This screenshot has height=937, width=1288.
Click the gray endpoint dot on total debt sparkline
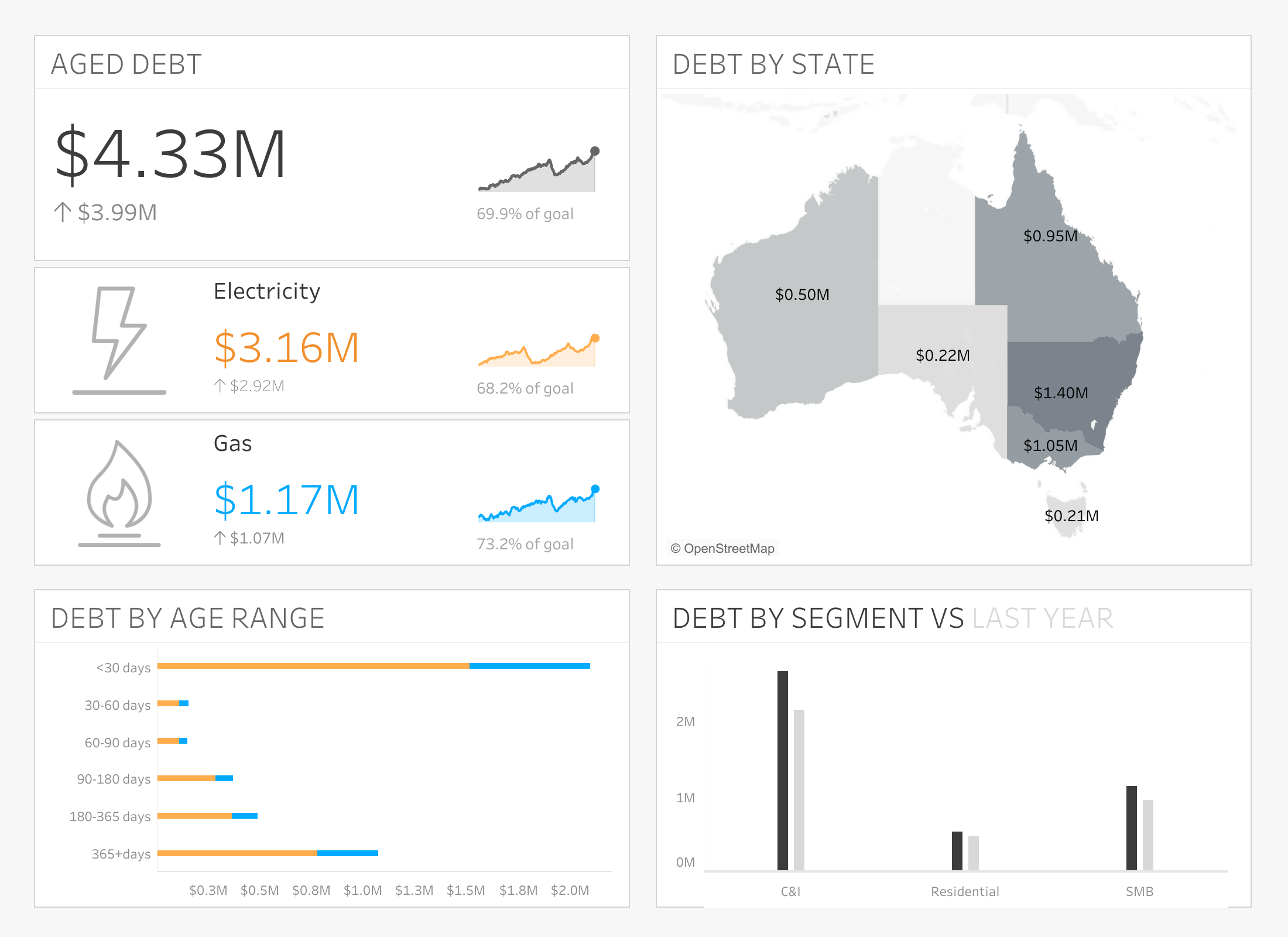(x=595, y=151)
